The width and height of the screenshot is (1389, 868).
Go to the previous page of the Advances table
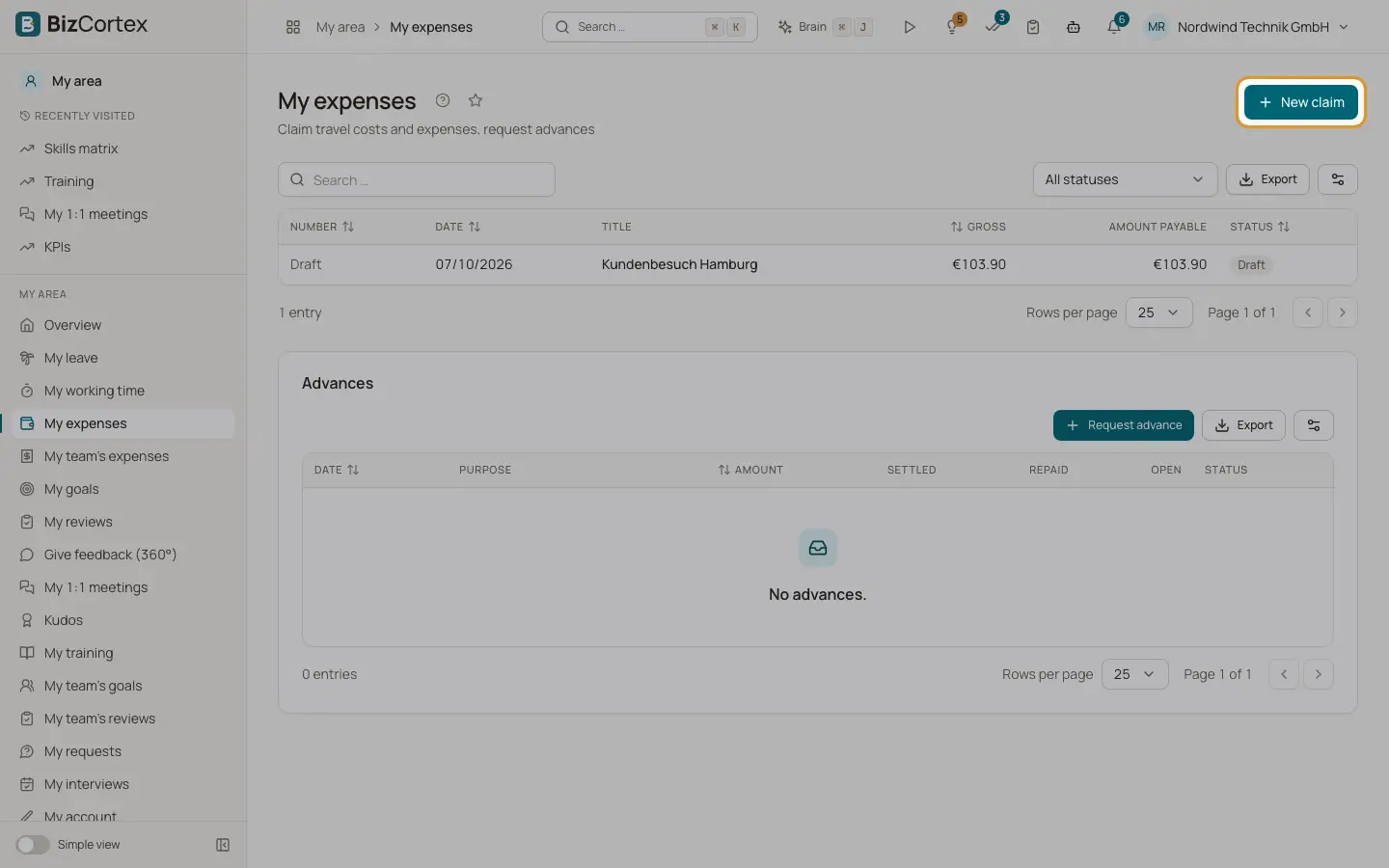(x=1284, y=674)
